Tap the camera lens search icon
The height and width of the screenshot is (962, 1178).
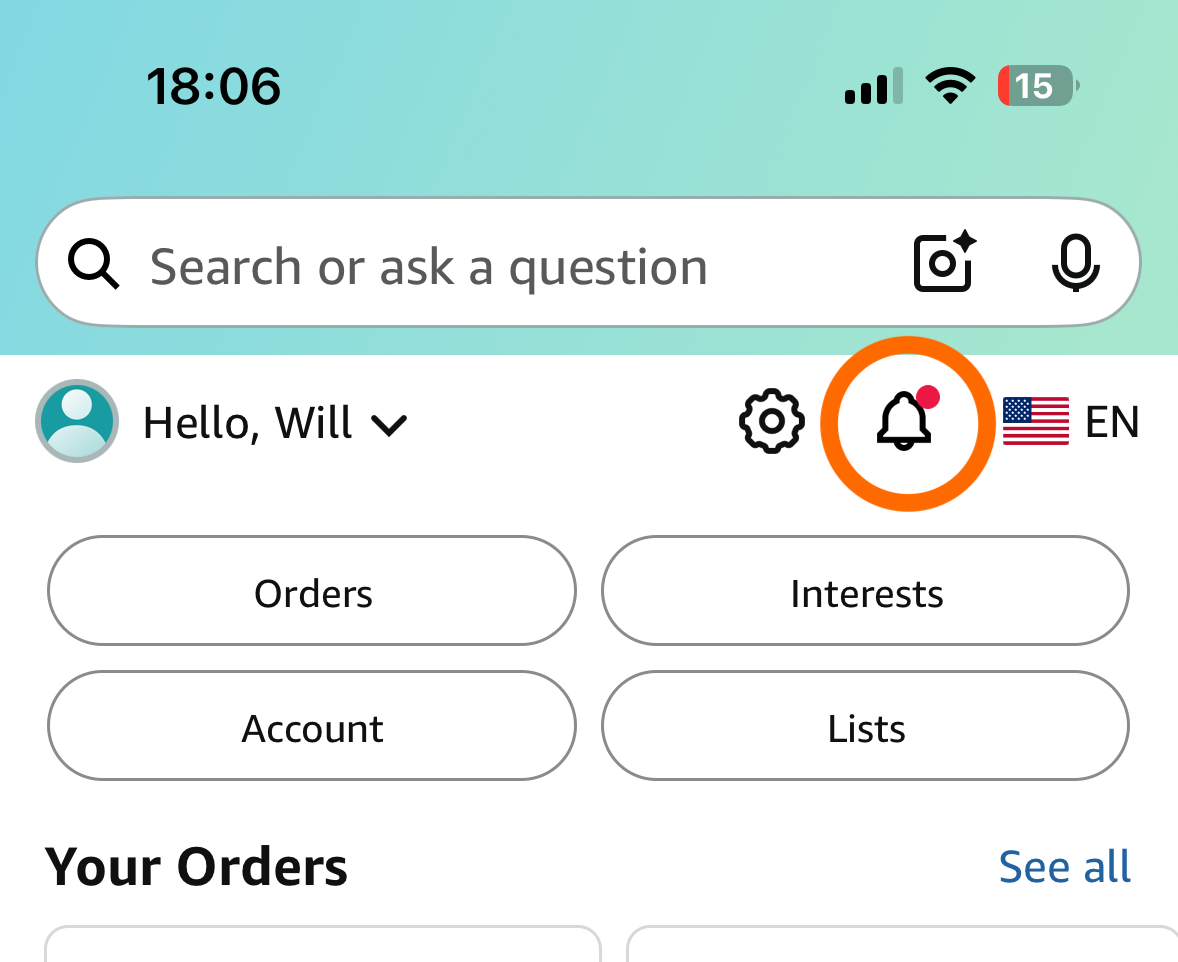click(x=944, y=262)
